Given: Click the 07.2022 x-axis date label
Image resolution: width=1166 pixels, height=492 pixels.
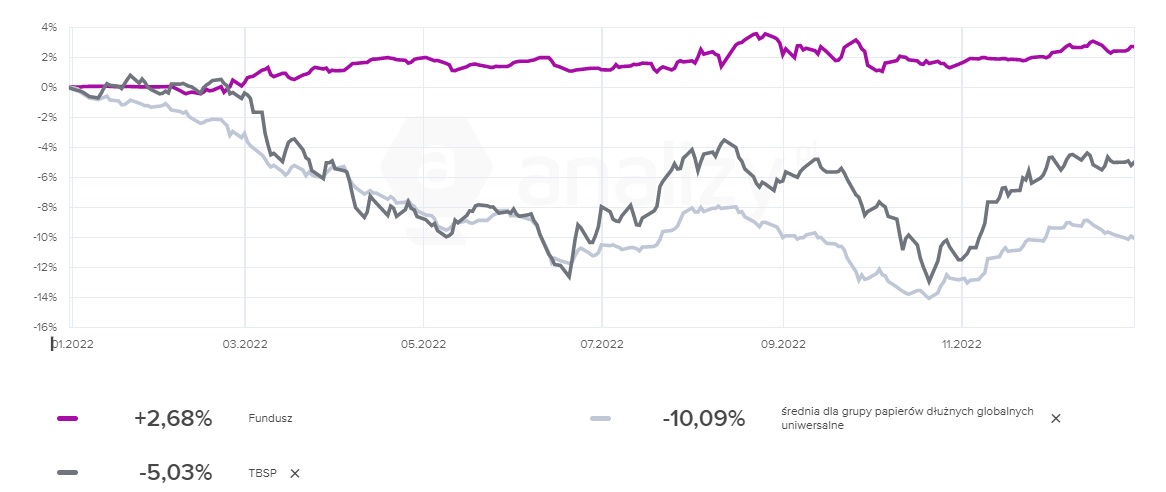Looking at the screenshot, I should (x=600, y=345).
